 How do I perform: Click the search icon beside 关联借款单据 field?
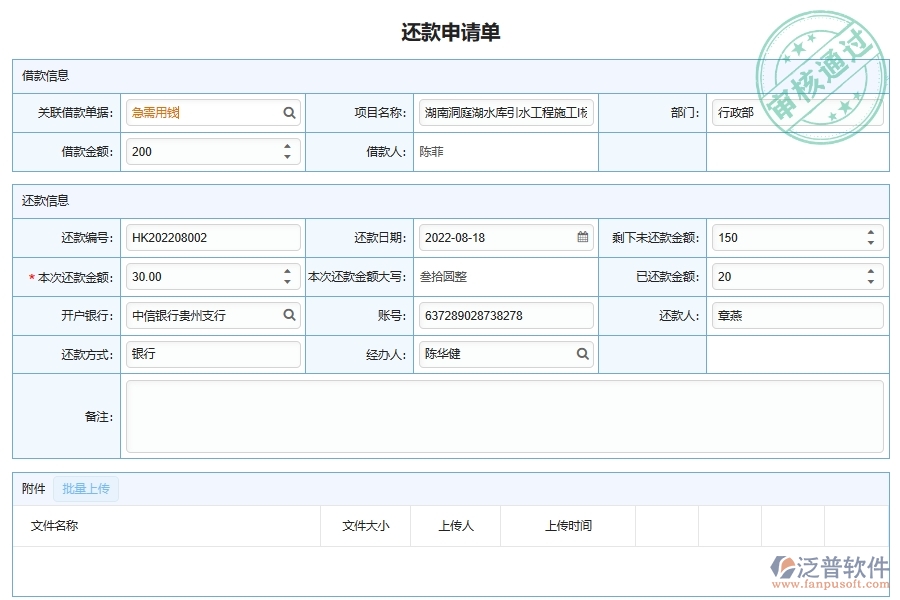tap(289, 112)
